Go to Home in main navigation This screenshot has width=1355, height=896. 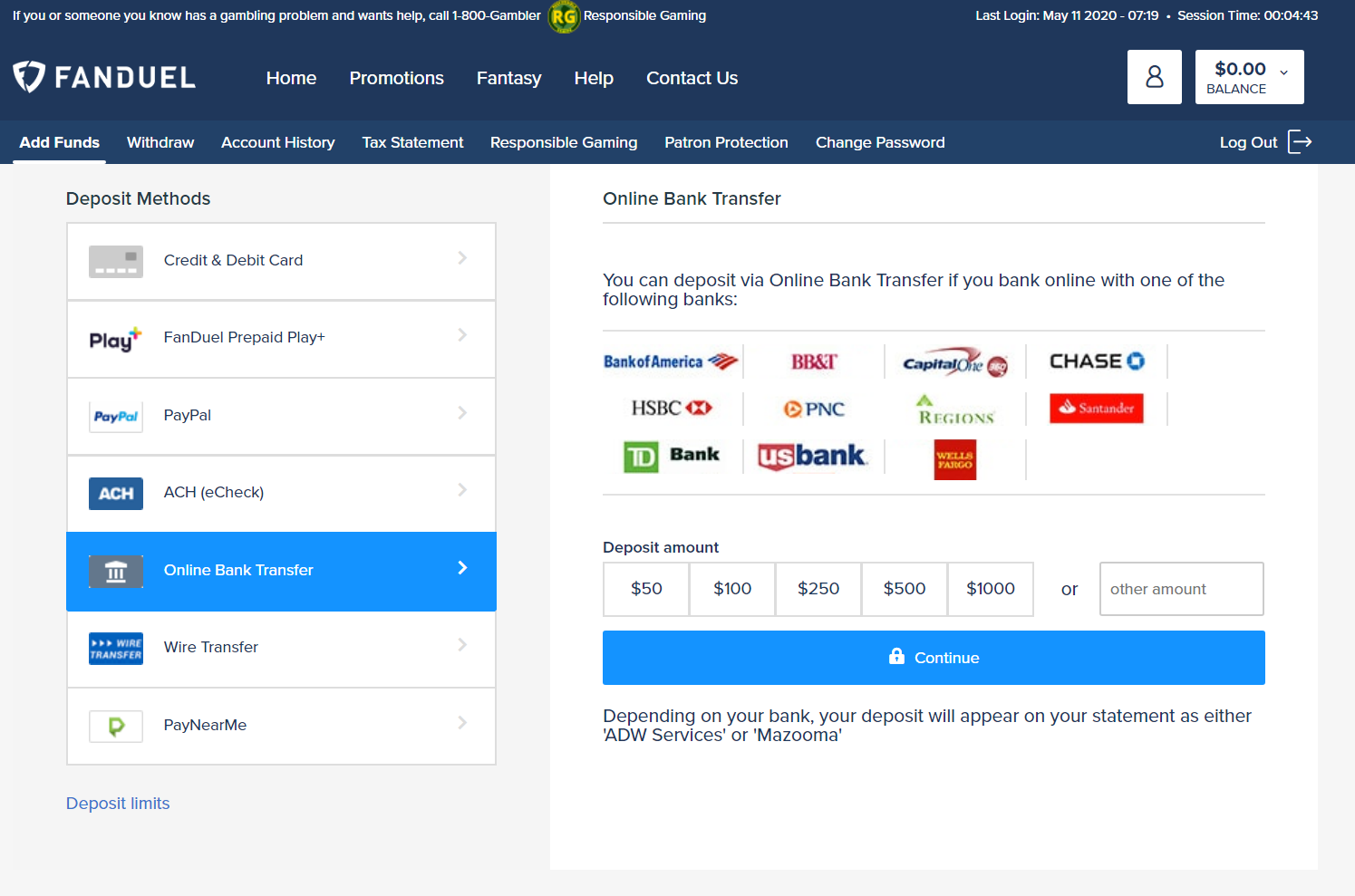pos(291,78)
